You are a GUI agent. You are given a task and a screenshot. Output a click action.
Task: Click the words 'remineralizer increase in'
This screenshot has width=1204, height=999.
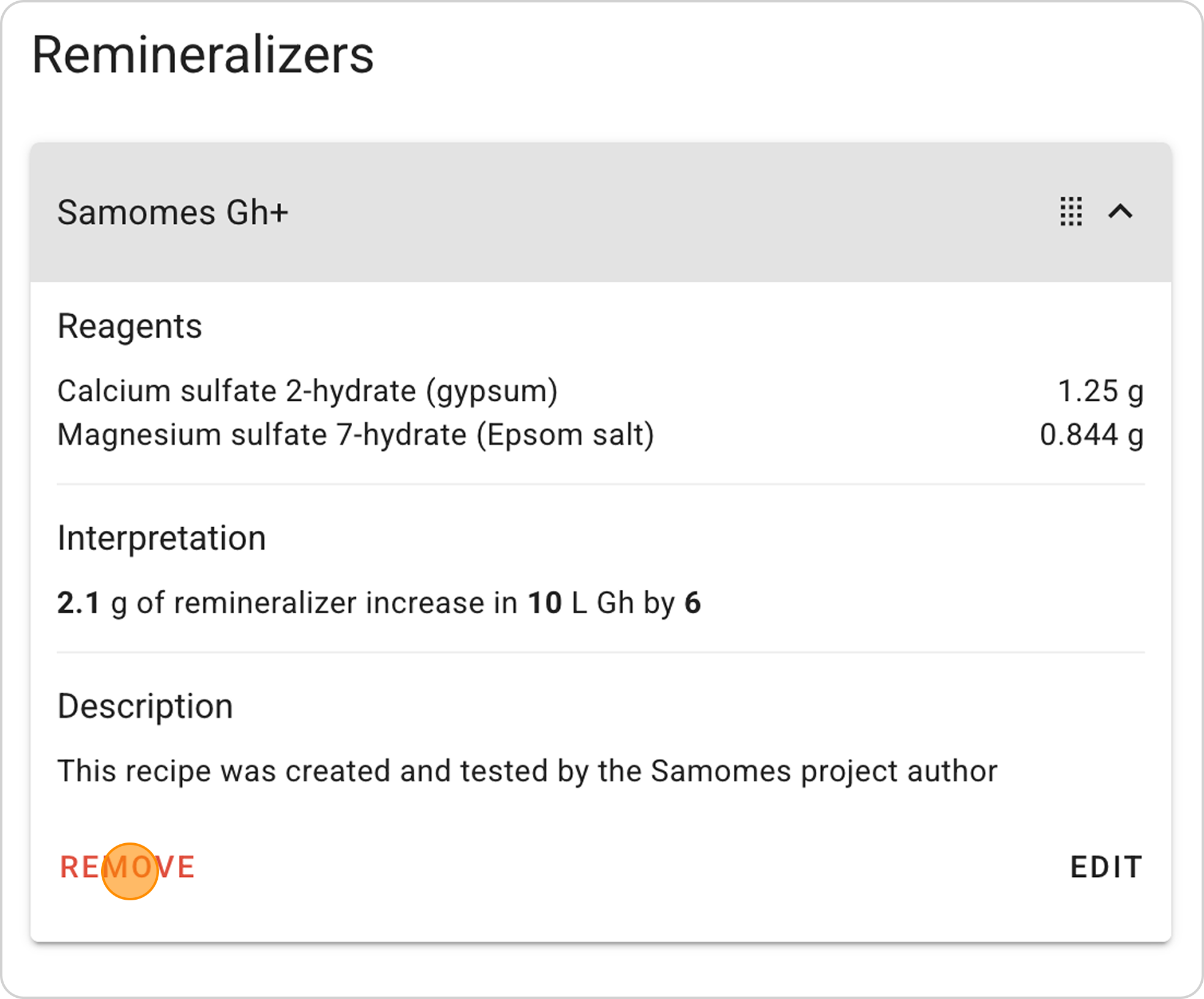pos(345,603)
